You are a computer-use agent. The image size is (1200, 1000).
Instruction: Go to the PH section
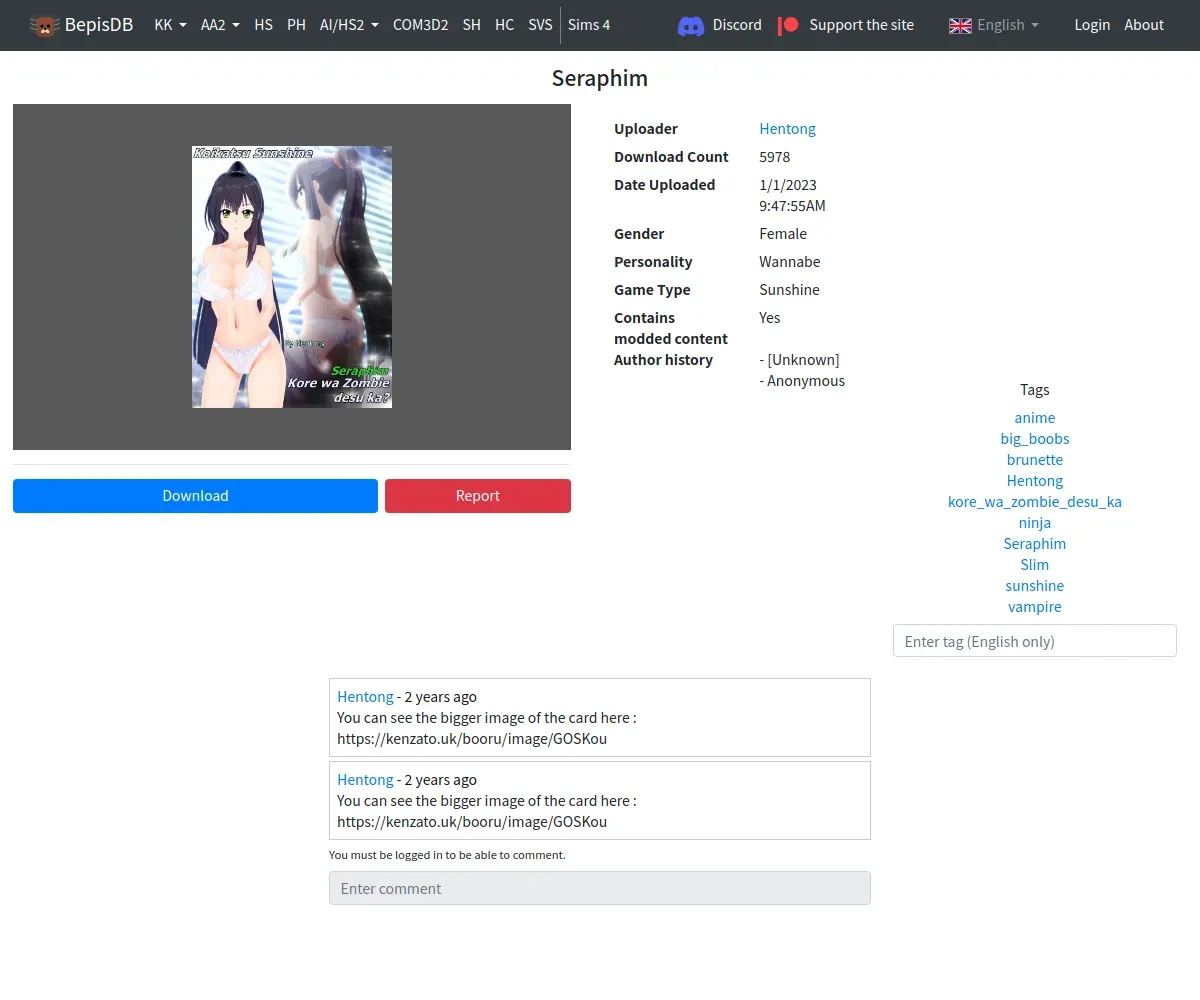(296, 25)
